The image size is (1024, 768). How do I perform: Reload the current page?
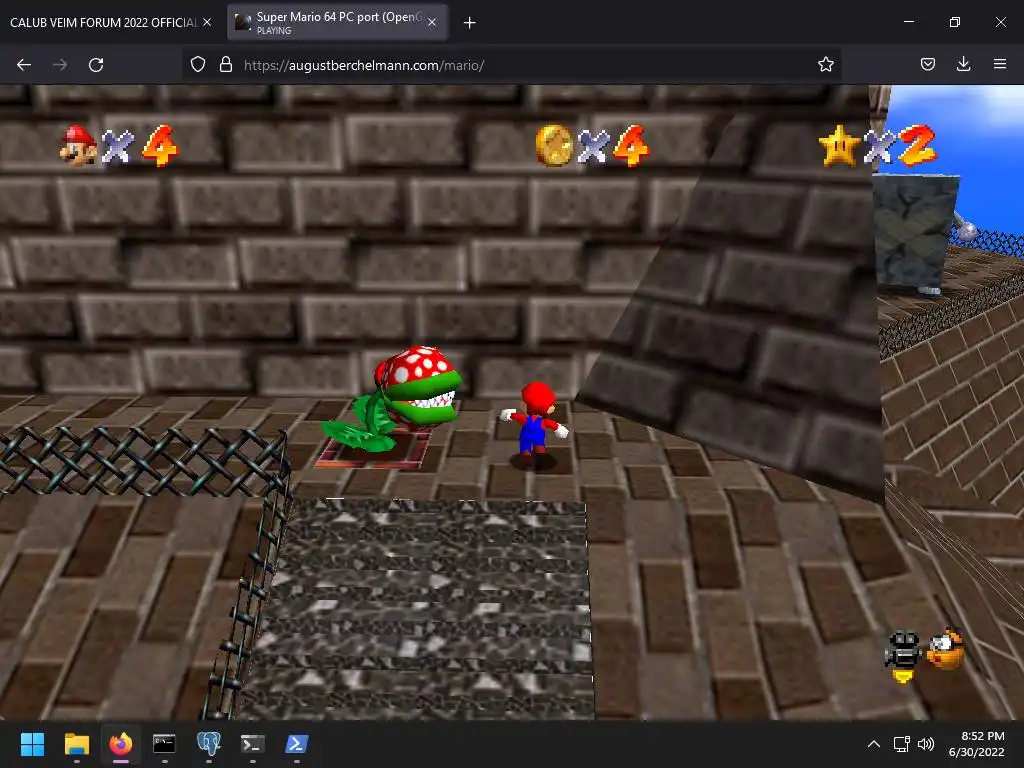point(96,65)
